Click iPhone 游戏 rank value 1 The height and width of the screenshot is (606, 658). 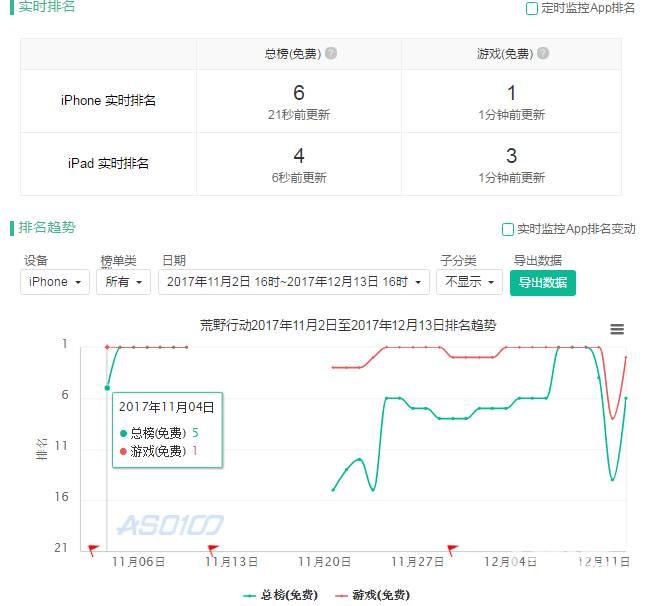tap(511, 93)
